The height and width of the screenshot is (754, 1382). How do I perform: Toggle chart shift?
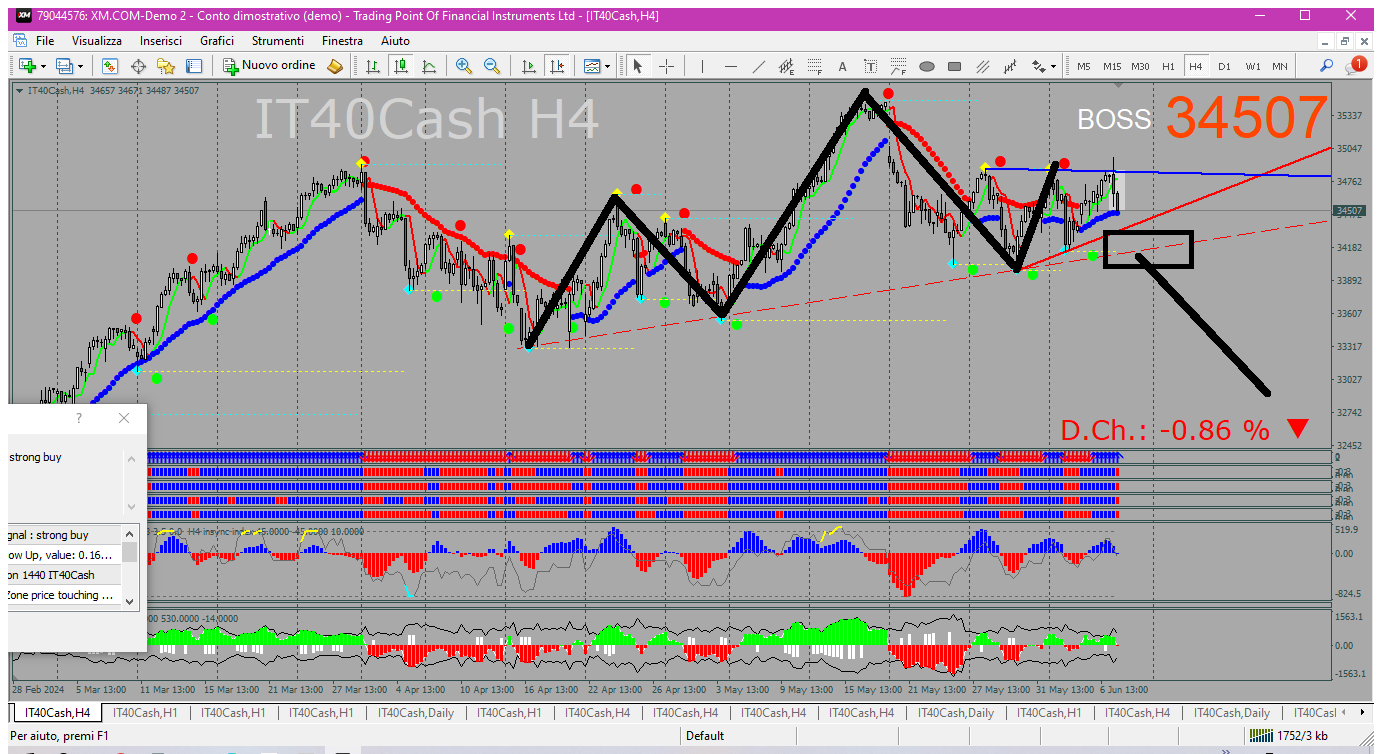coord(557,66)
